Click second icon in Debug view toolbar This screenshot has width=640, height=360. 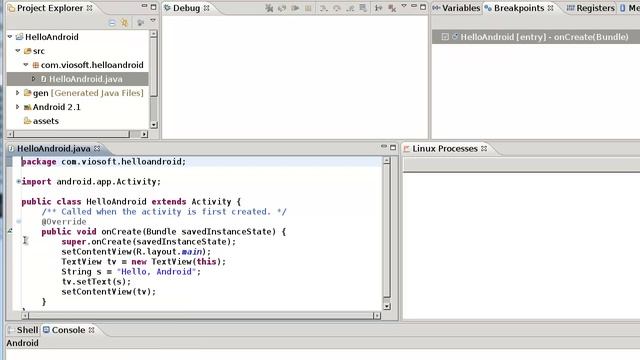tap(282, 8)
